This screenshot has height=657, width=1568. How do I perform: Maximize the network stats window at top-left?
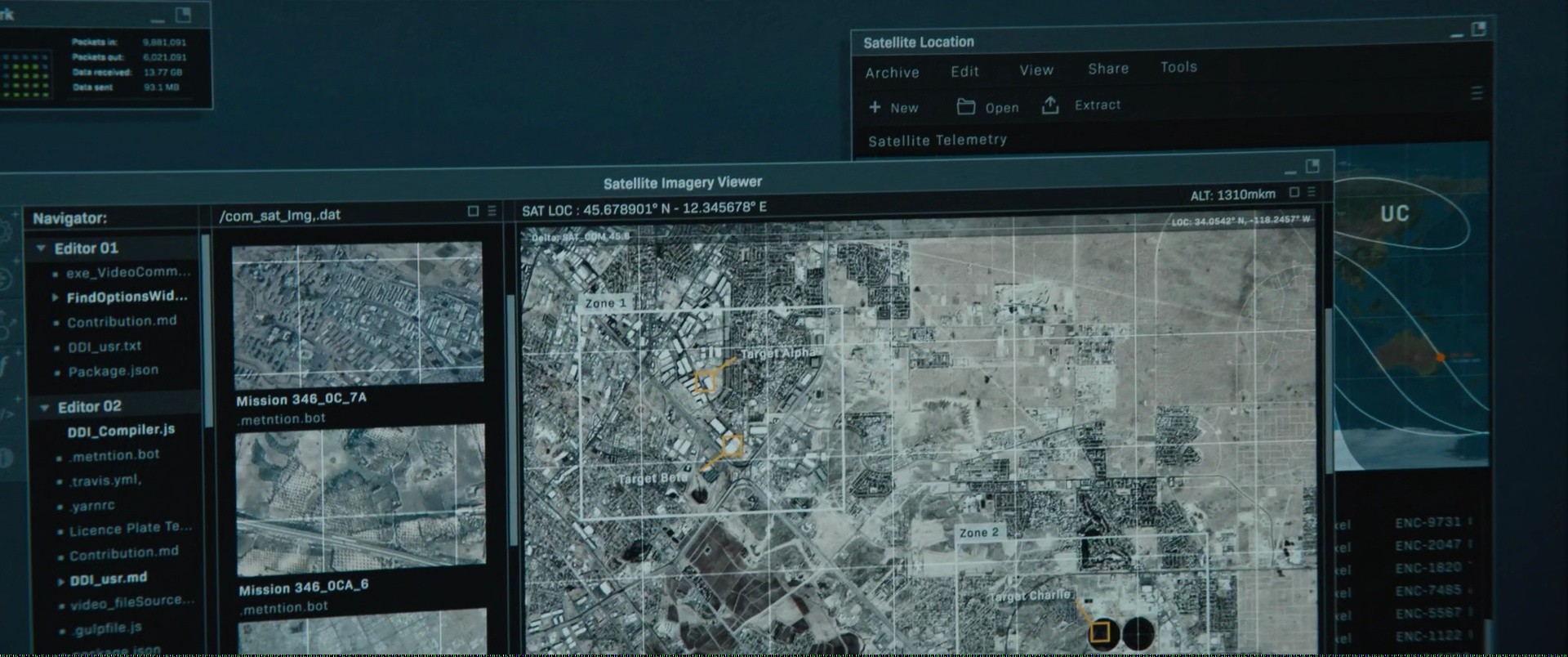click(184, 15)
